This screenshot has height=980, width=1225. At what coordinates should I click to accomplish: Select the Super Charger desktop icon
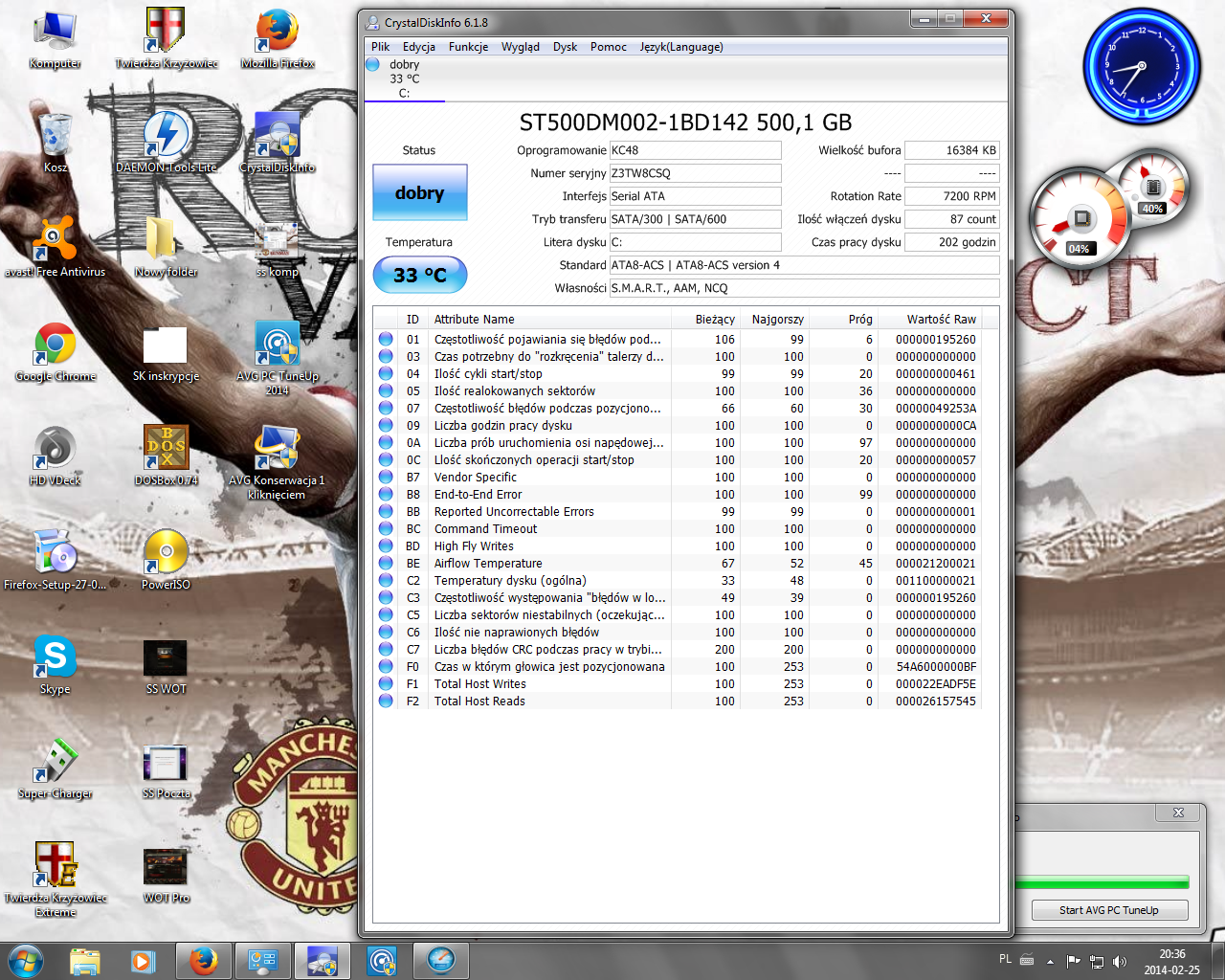click(x=56, y=769)
